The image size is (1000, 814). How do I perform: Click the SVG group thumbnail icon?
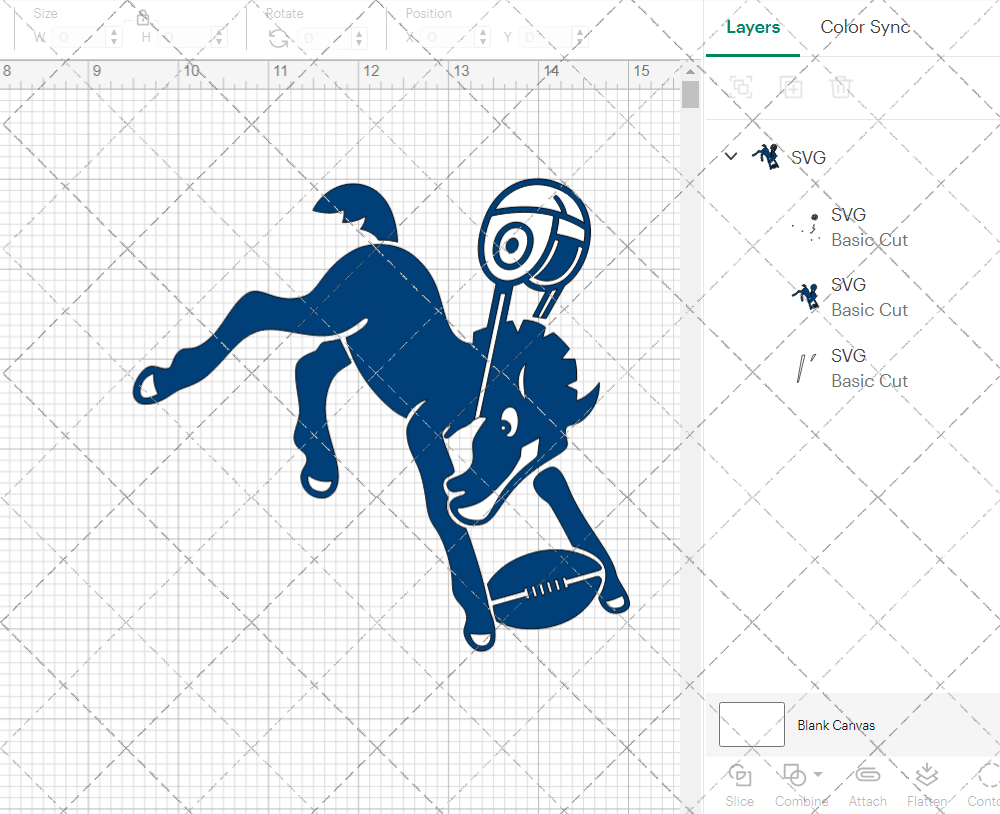pos(765,156)
